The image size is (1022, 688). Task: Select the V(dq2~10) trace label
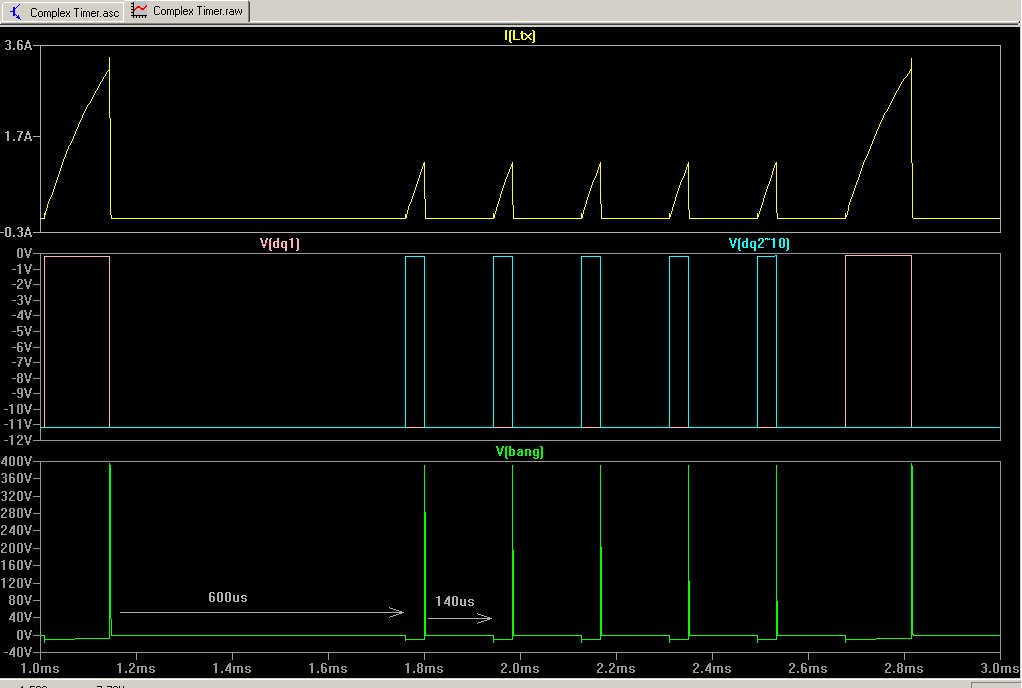pos(759,244)
